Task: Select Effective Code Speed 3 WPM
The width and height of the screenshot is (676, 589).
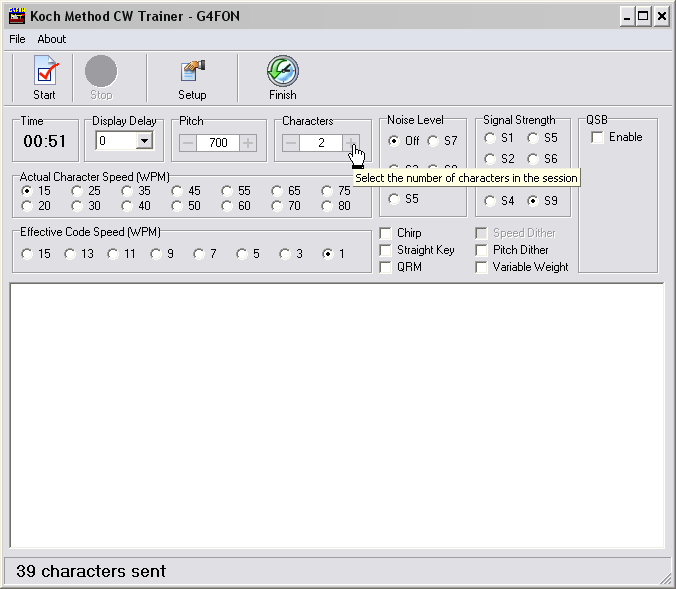Action: pos(285,254)
